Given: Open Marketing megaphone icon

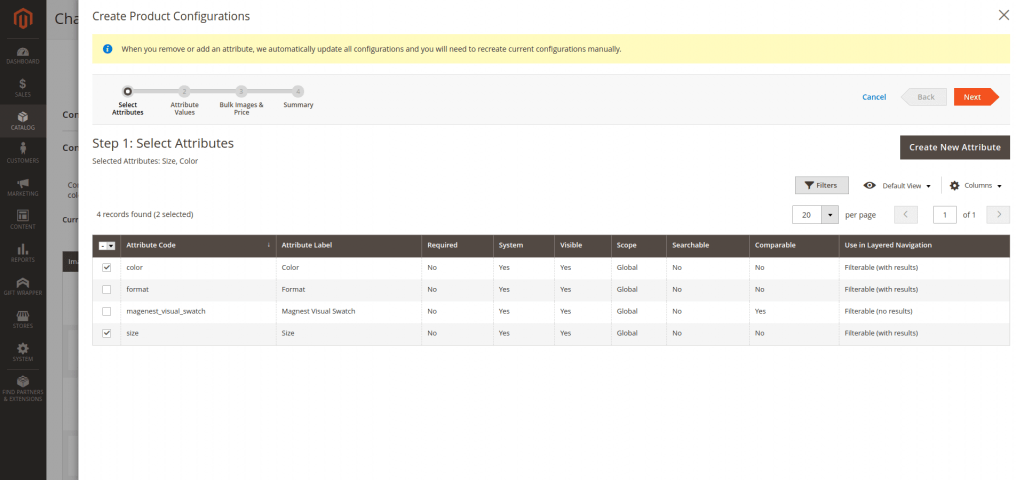Looking at the screenshot, I should 22,187.
